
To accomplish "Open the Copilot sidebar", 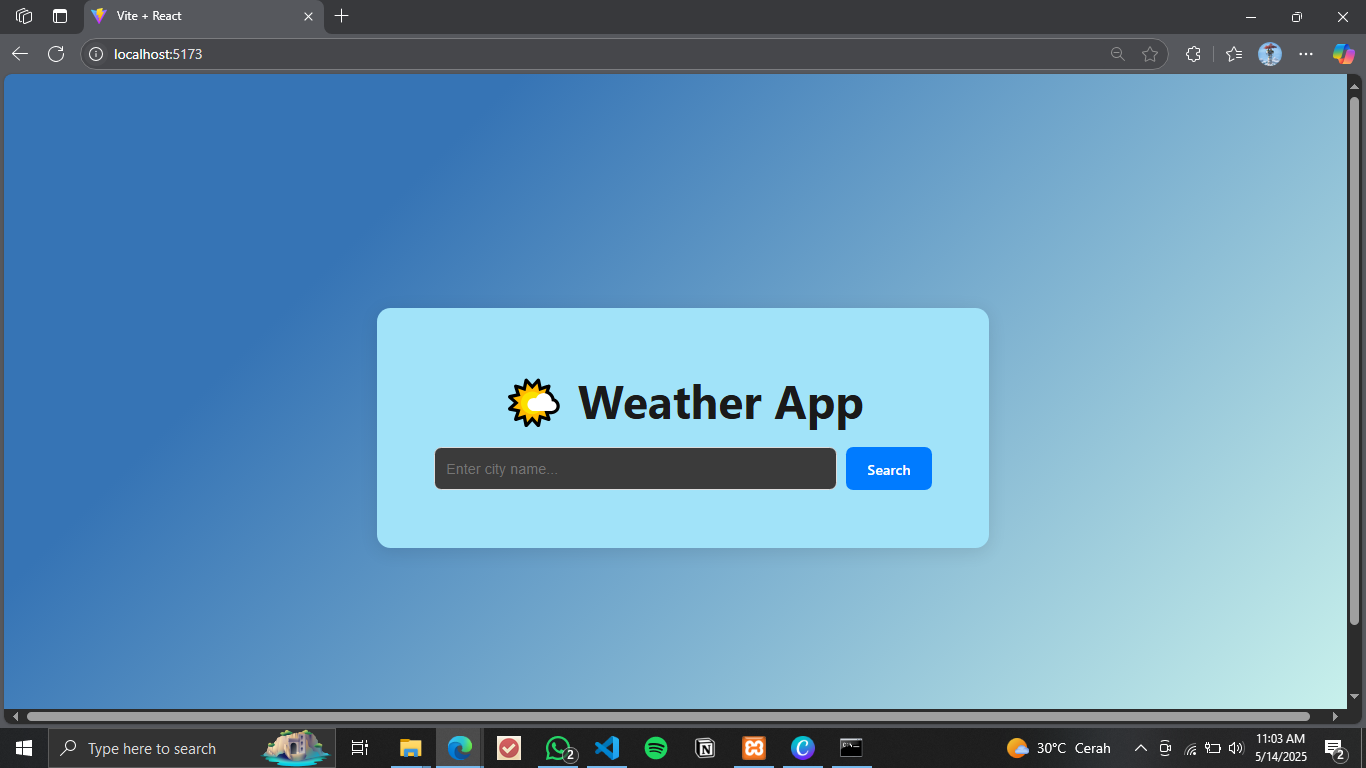I will click(x=1343, y=54).
